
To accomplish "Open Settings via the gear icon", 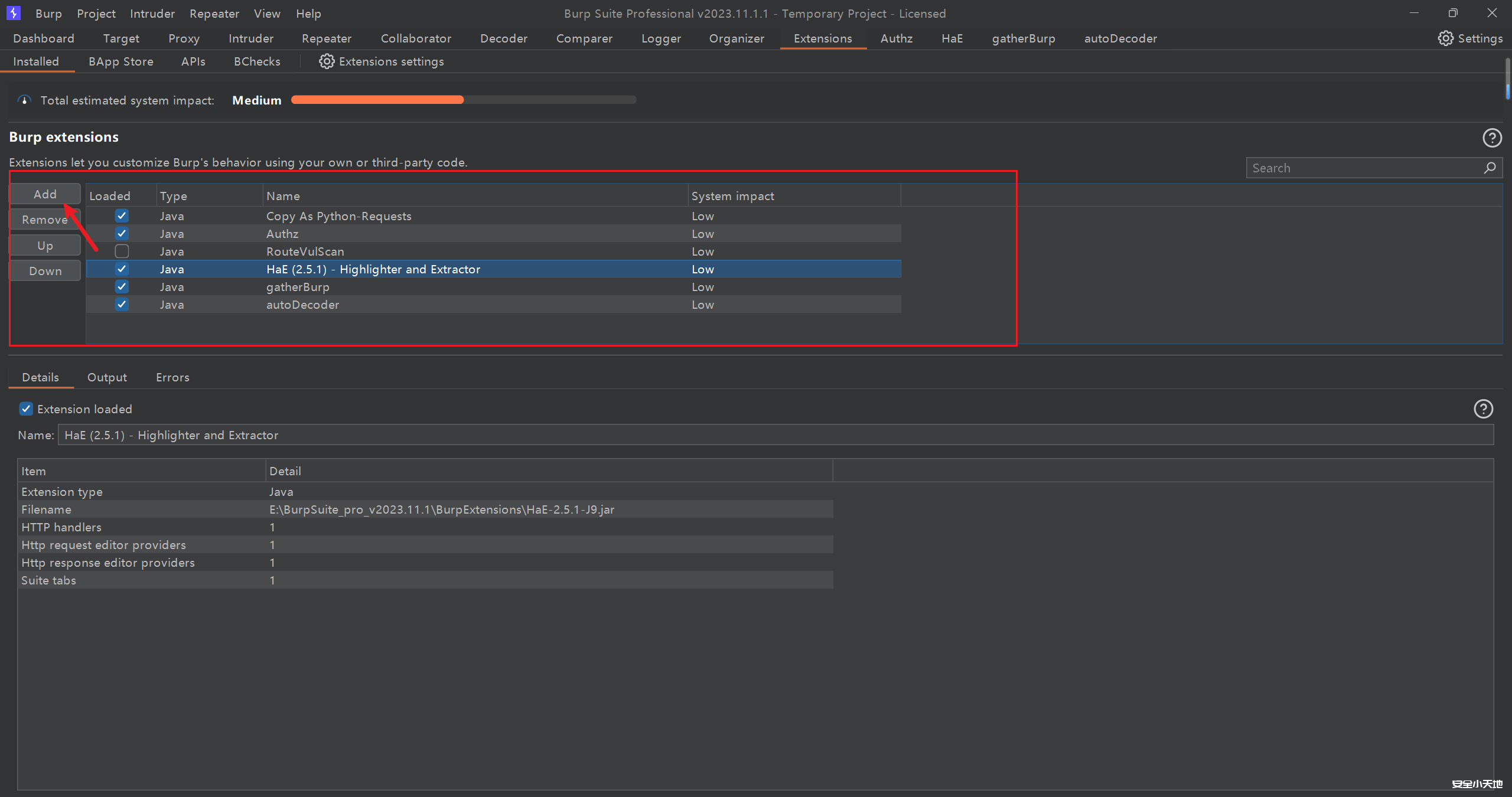I will pos(1445,38).
